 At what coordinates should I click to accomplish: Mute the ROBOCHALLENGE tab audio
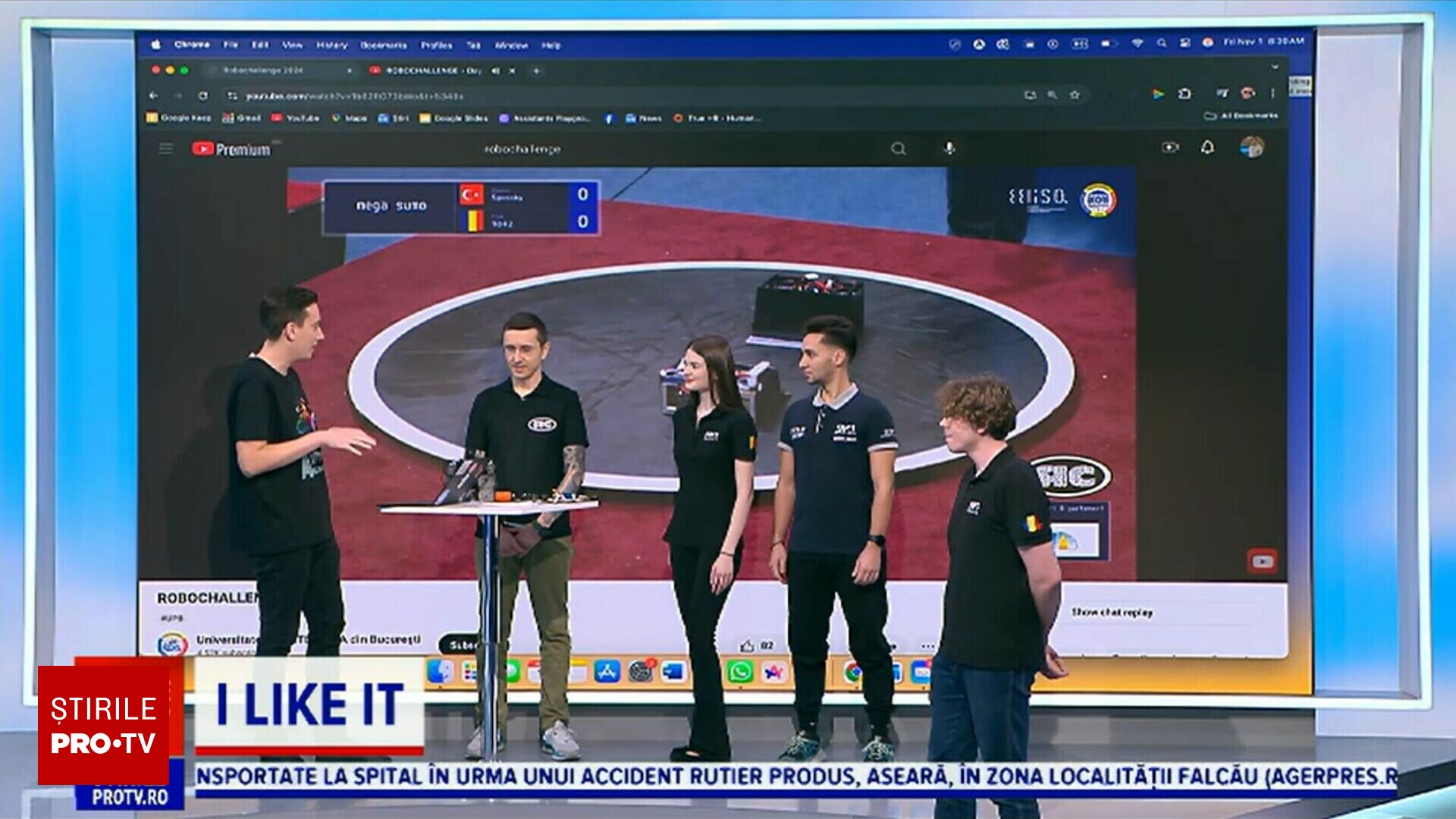click(495, 71)
